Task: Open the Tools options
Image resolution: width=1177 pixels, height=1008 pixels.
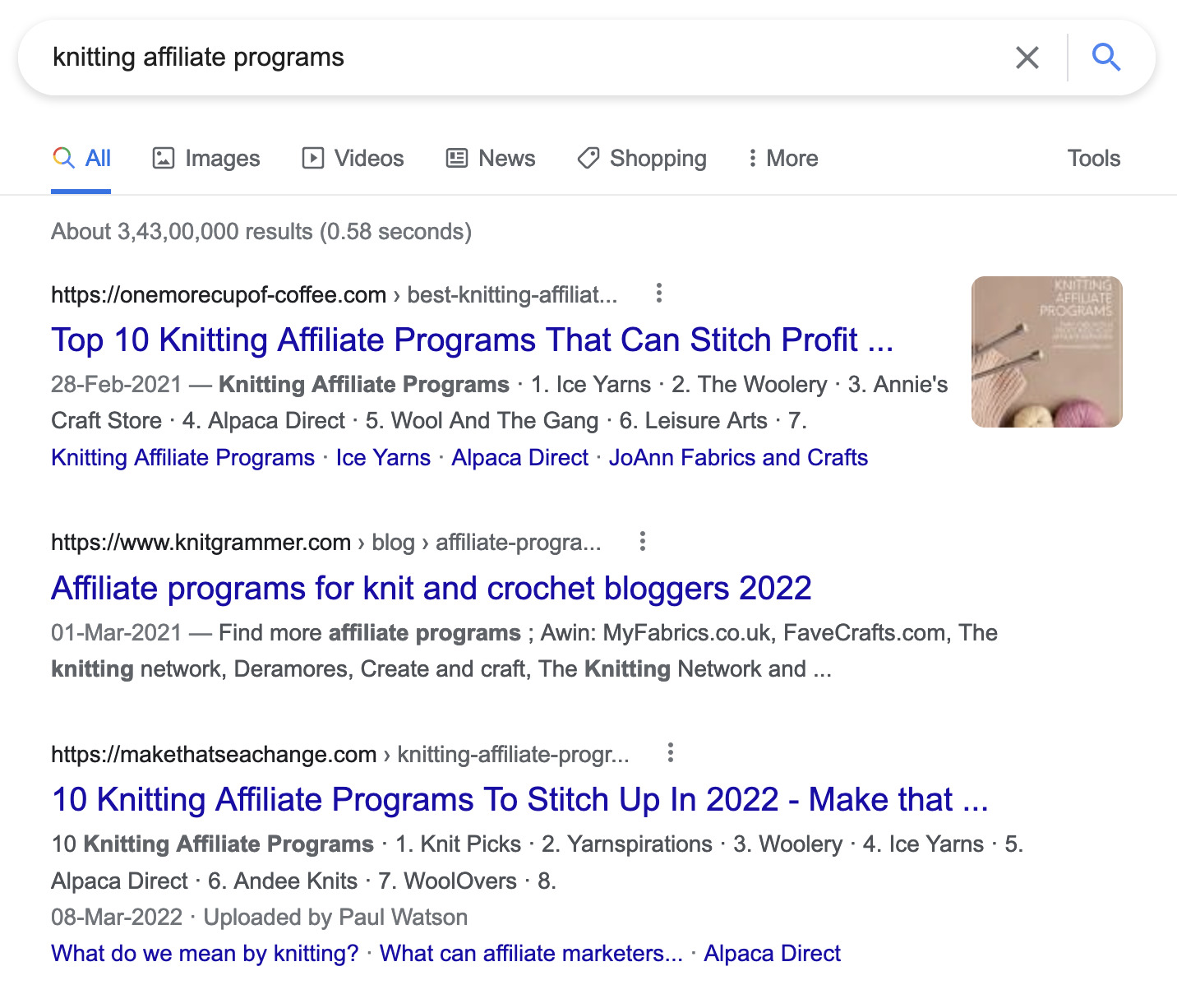Action: pos(1093,158)
